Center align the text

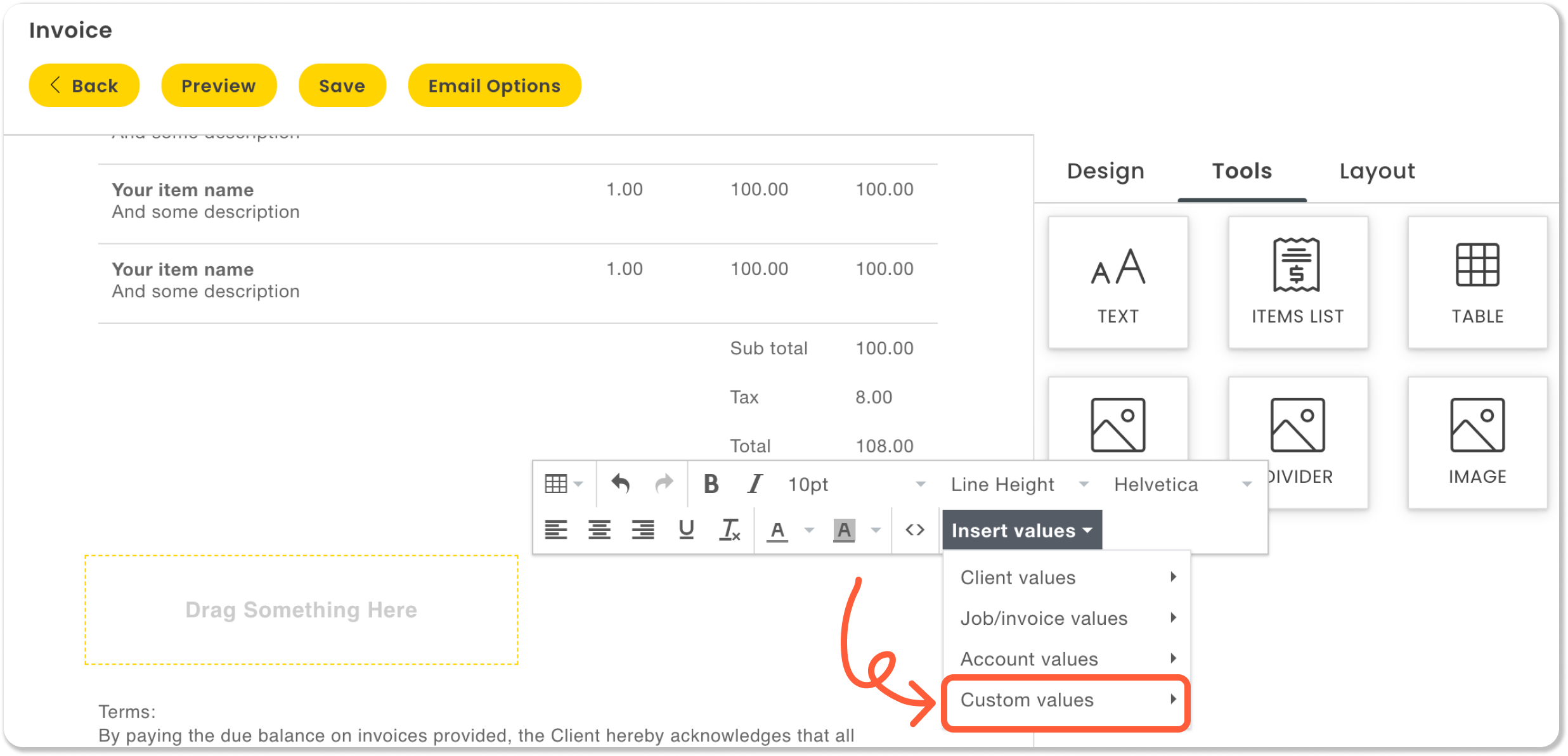tap(599, 530)
